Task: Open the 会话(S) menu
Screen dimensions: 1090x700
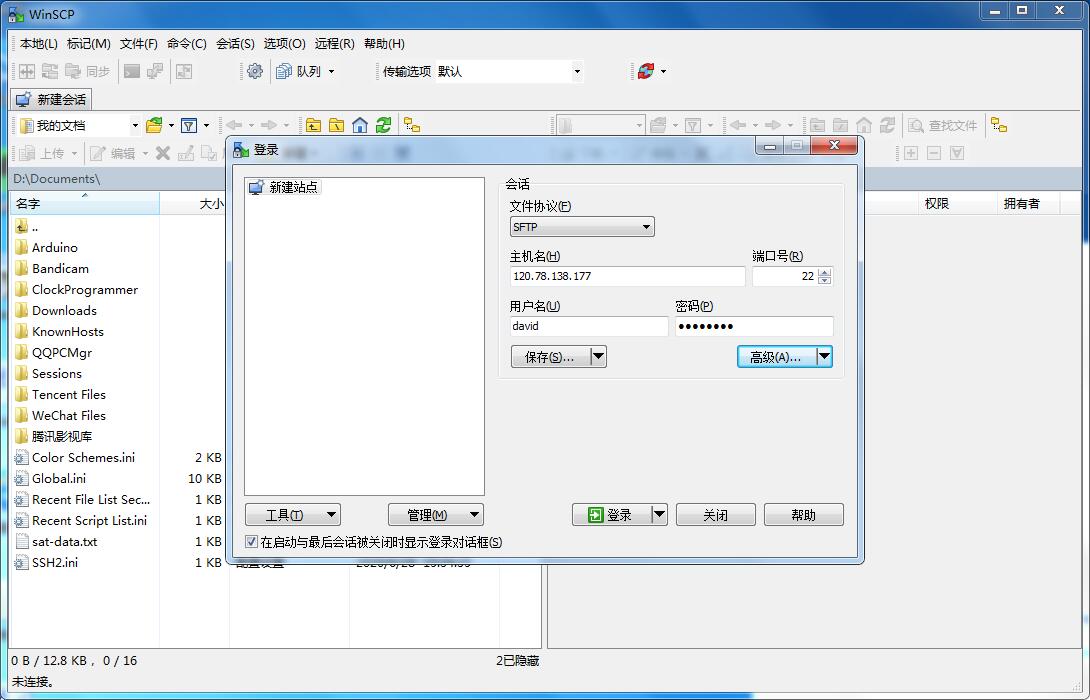Action: tap(235, 43)
